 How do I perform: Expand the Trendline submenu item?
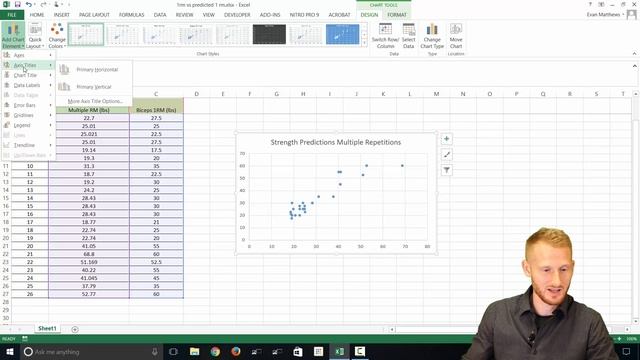pos(28,145)
